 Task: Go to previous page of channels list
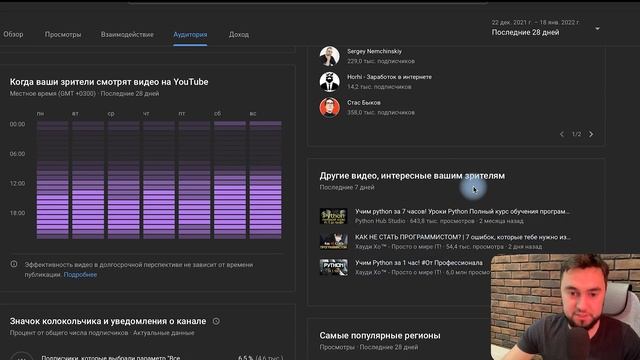[562, 134]
